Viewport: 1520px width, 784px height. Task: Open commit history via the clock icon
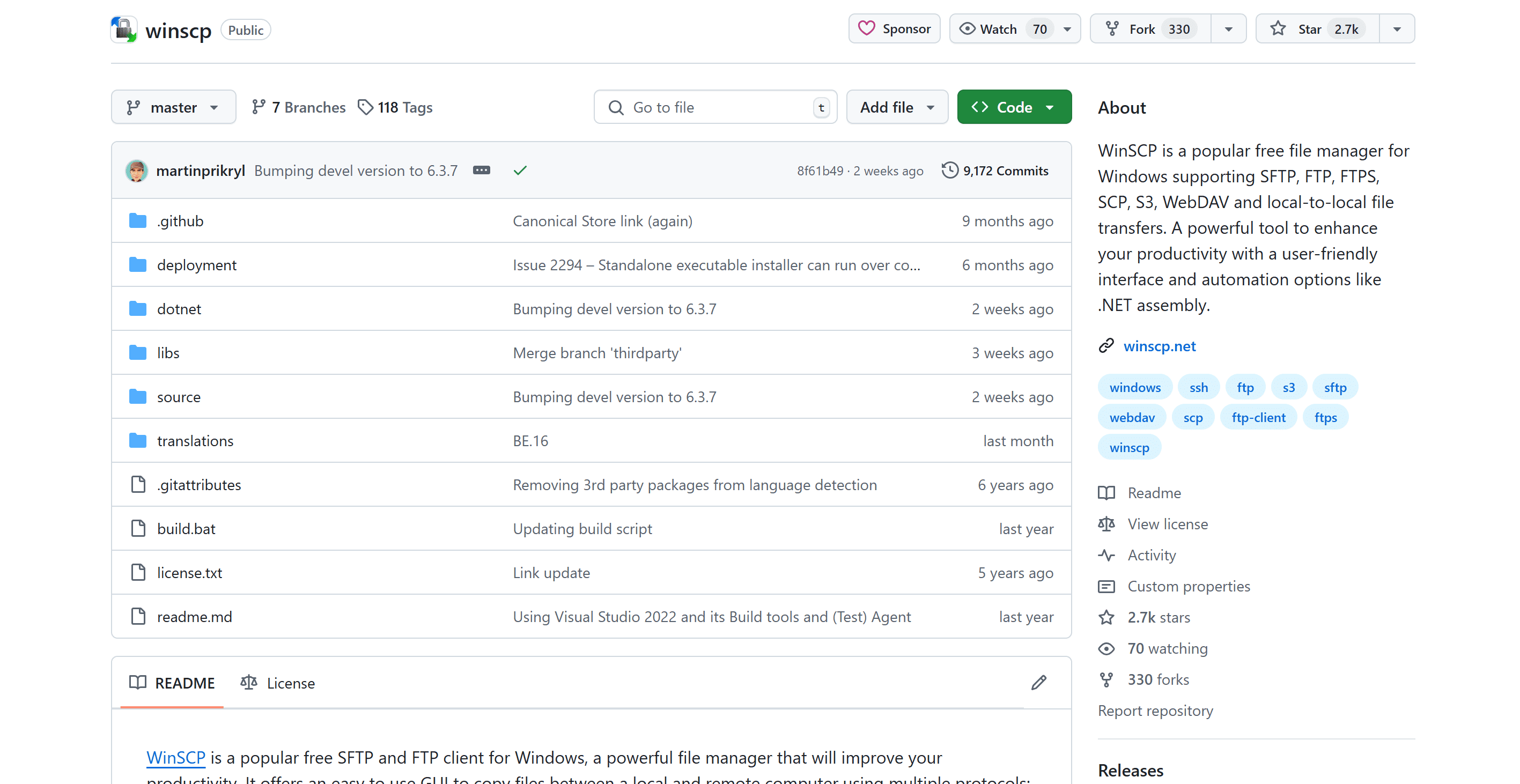coord(949,171)
